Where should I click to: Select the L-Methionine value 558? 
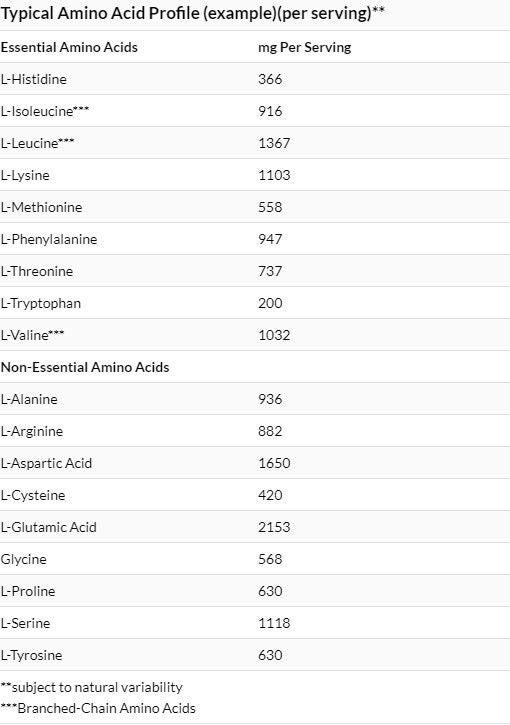click(x=270, y=207)
